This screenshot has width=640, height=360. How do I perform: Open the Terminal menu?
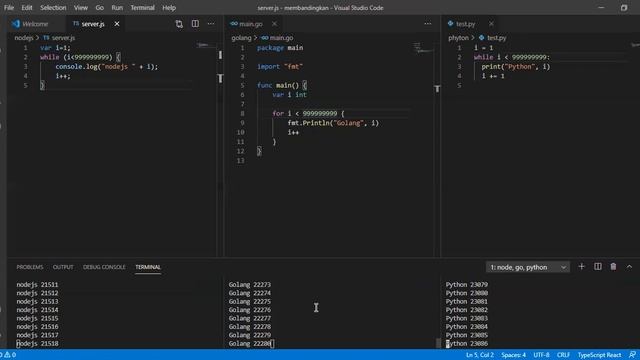(142, 8)
